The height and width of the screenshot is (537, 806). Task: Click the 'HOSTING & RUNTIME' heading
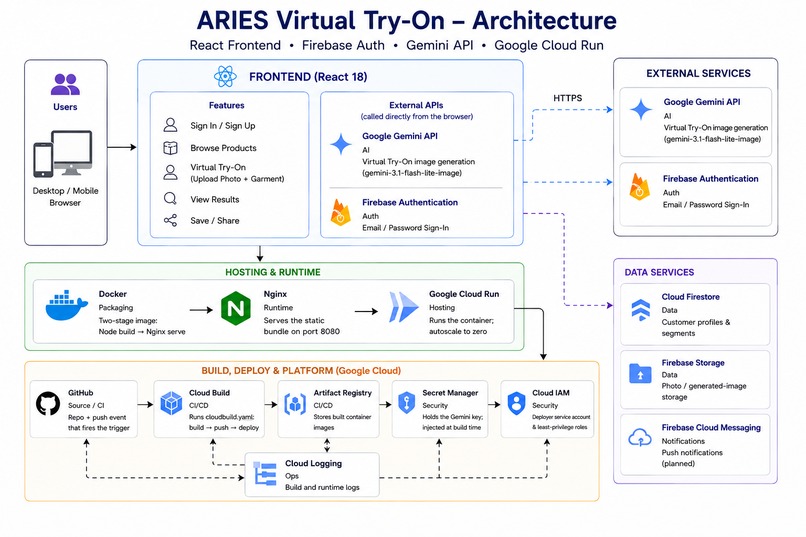tap(272, 272)
